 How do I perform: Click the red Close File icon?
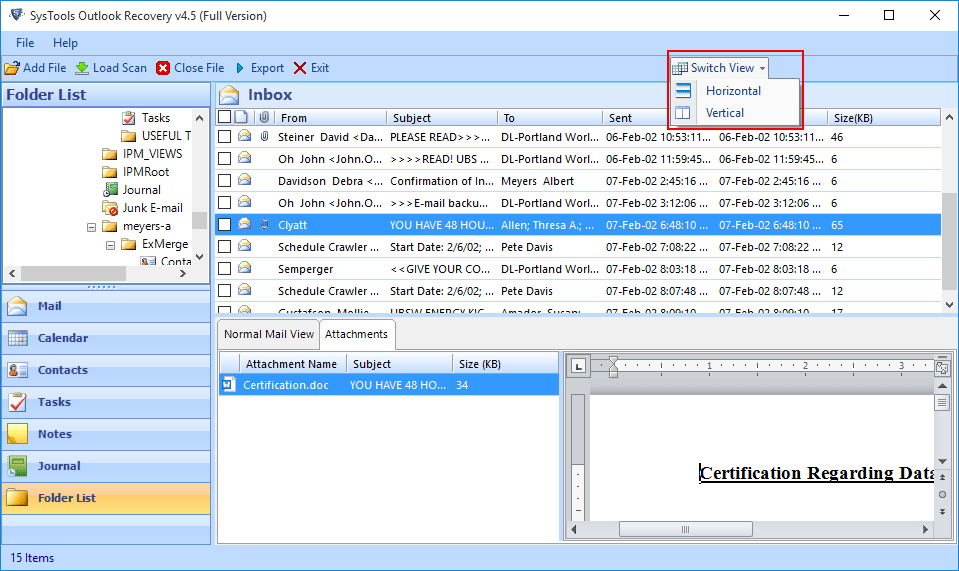click(x=163, y=68)
